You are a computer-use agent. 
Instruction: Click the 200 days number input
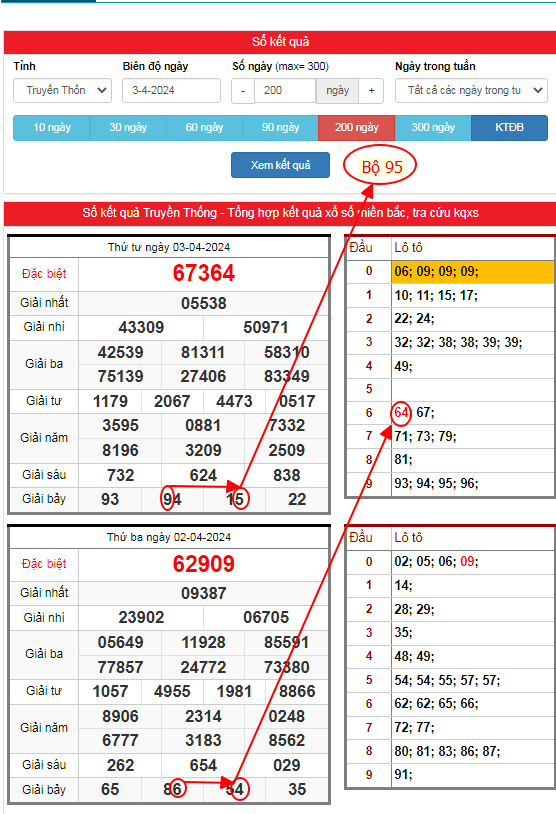pyautogui.click(x=285, y=90)
